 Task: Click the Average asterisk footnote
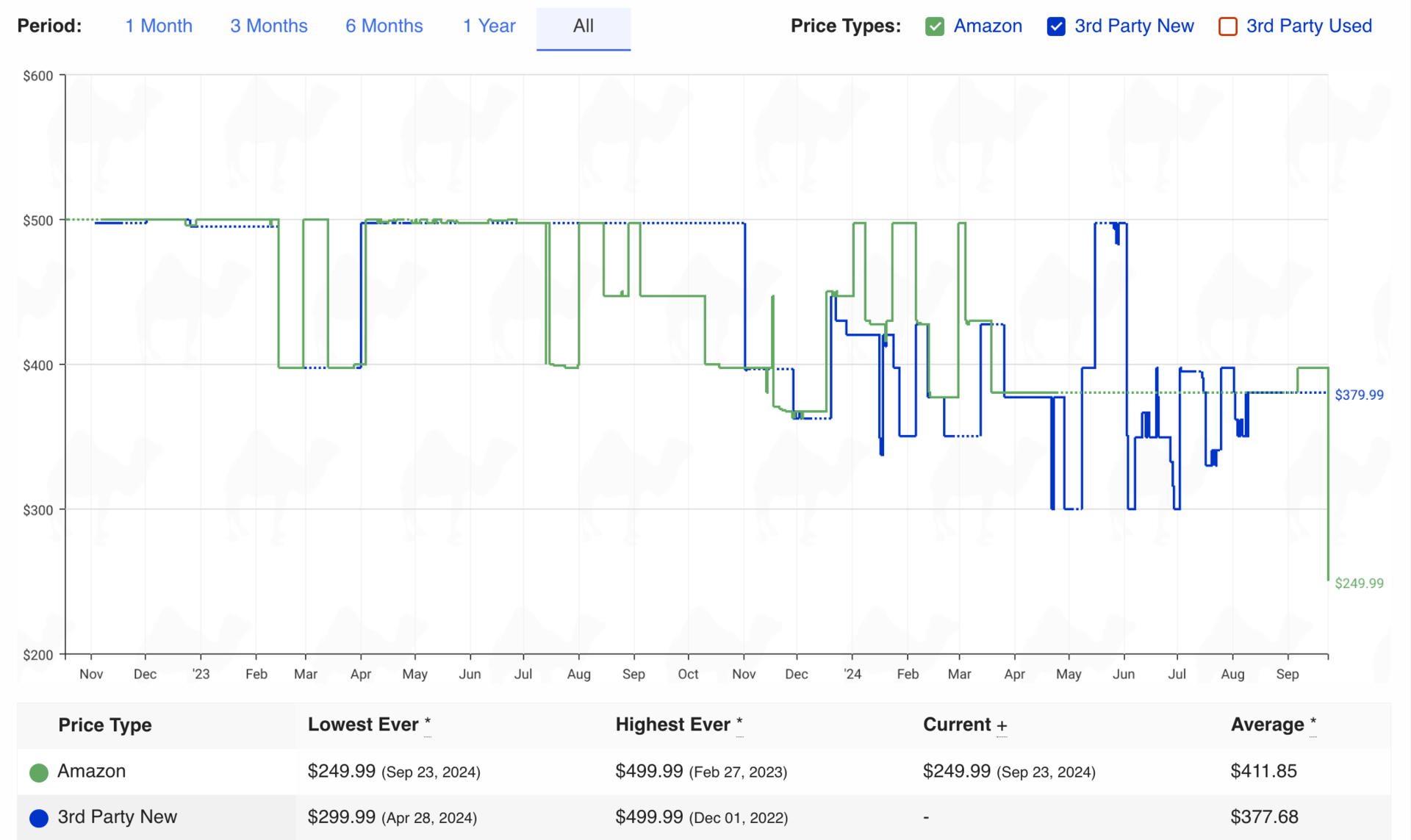pos(1313,723)
